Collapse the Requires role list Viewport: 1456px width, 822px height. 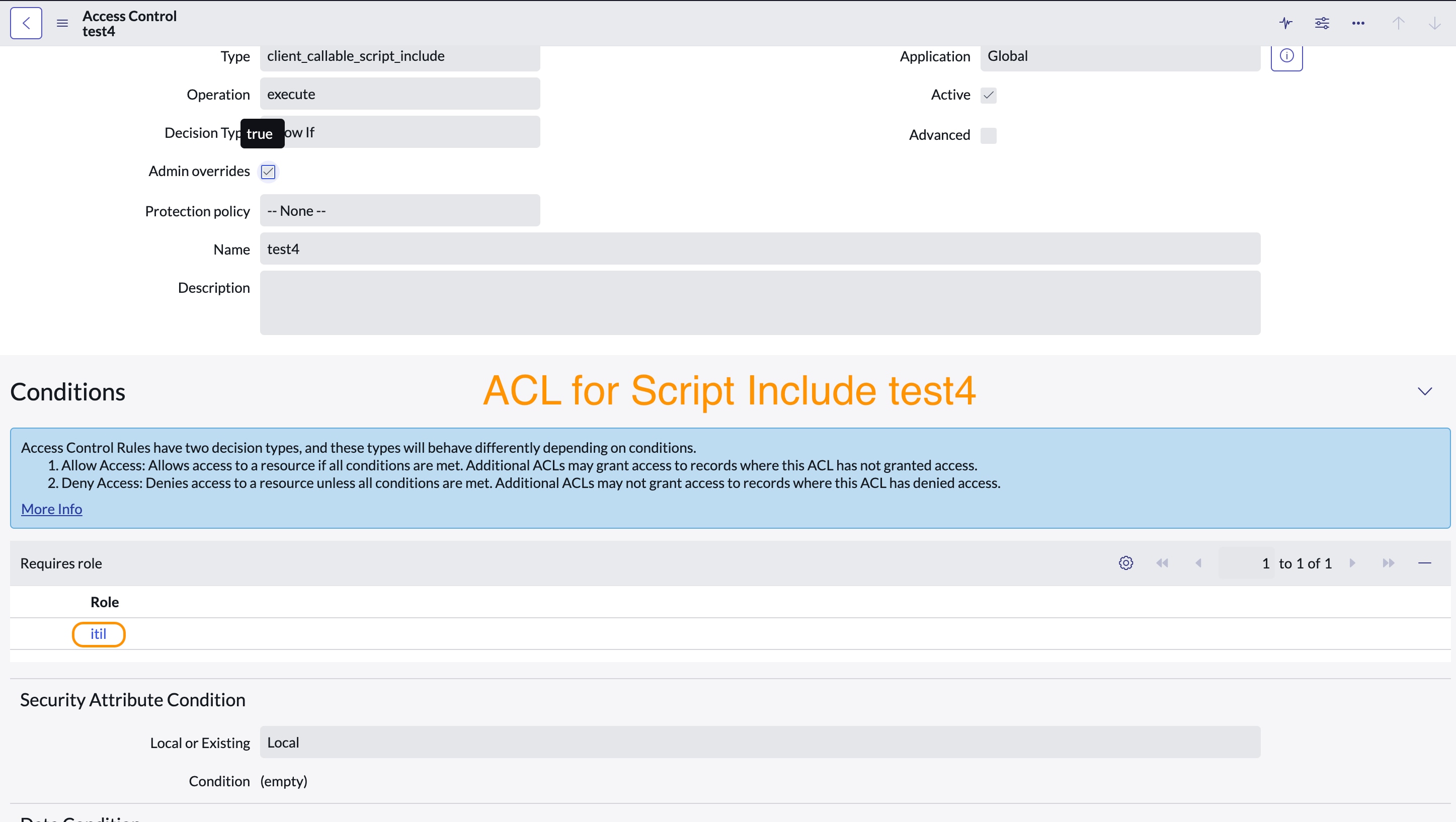(1425, 563)
